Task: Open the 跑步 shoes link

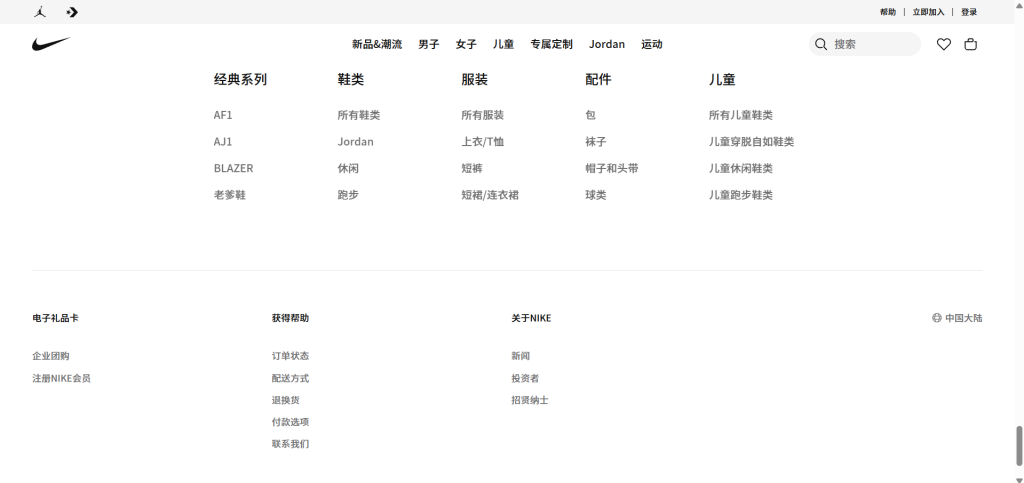Action: tap(348, 195)
